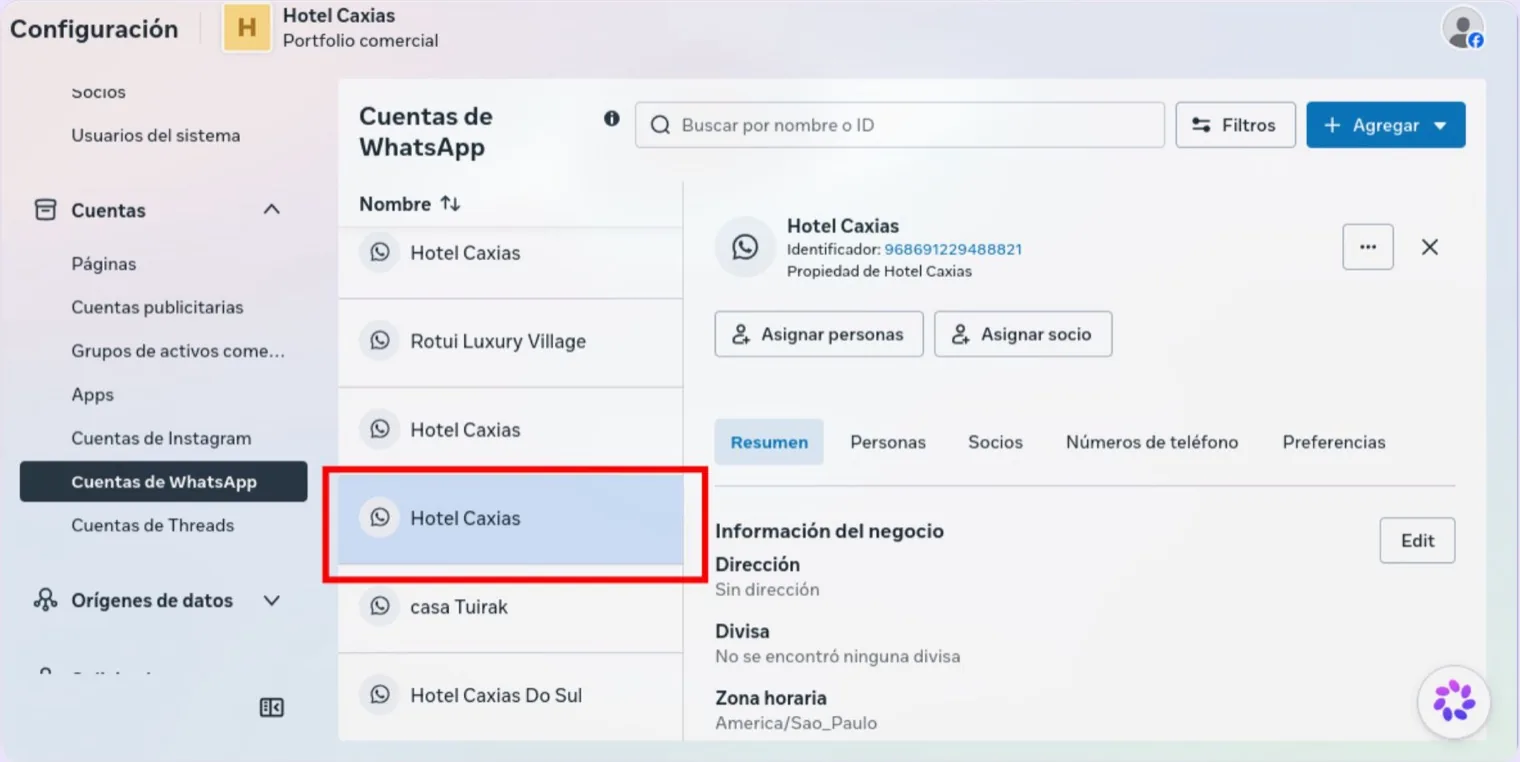
Task: Open the purple assistant floating icon
Action: (x=1454, y=702)
